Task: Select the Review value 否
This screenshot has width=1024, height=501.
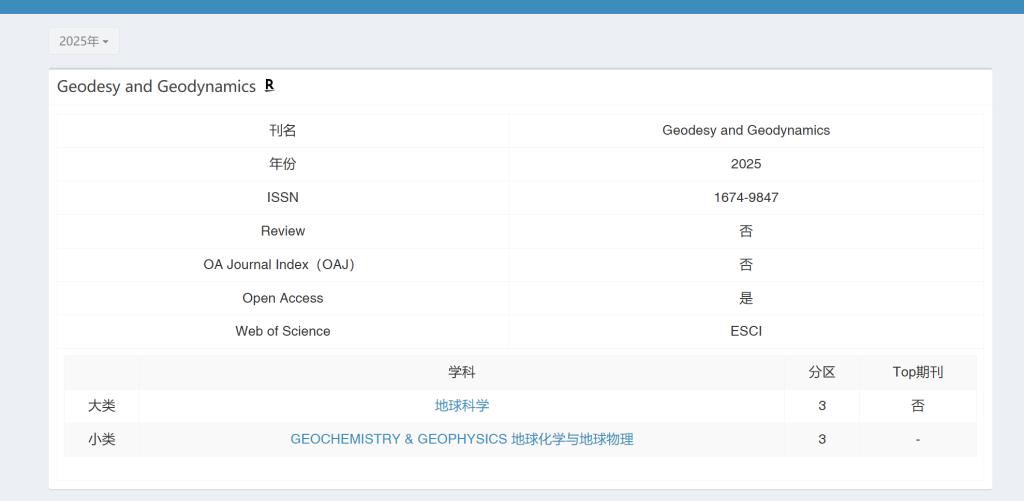Action: pyautogui.click(x=746, y=231)
